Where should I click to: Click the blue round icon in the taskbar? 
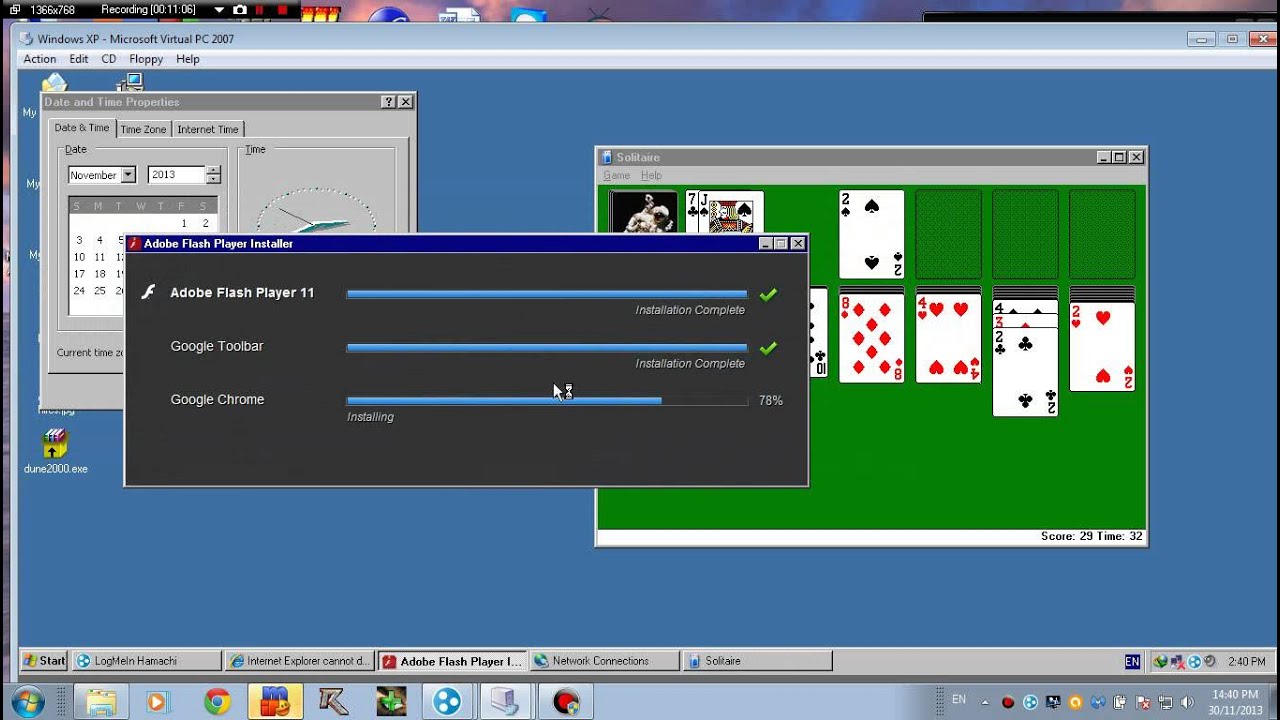point(448,702)
